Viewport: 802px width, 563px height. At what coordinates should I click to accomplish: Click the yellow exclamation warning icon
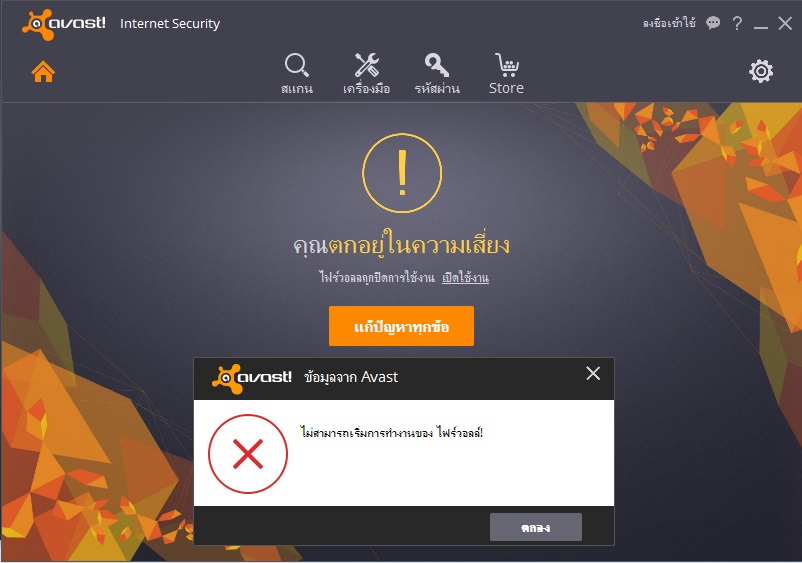[x=402, y=173]
